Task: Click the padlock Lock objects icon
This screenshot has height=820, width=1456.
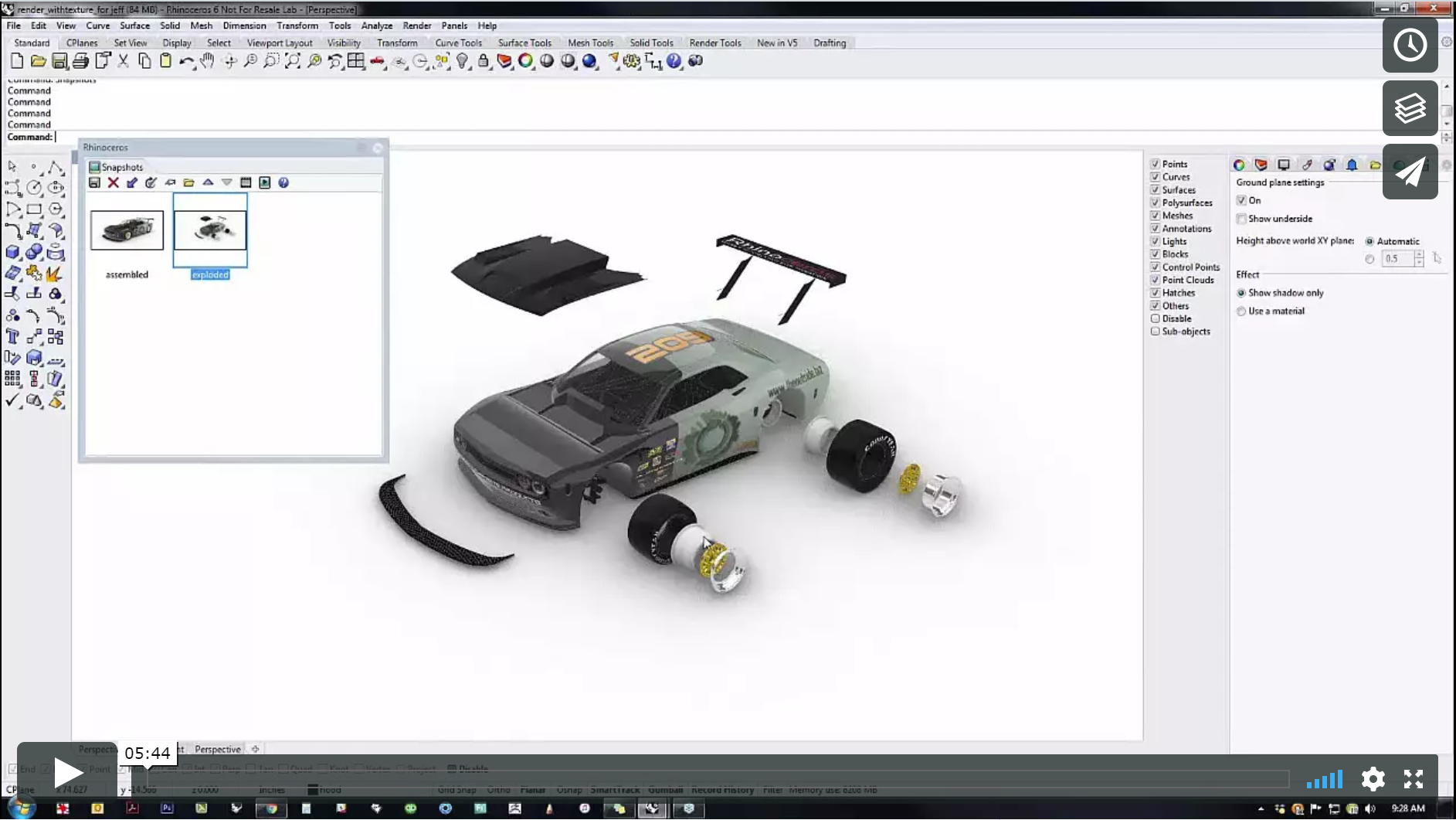Action: point(484,61)
